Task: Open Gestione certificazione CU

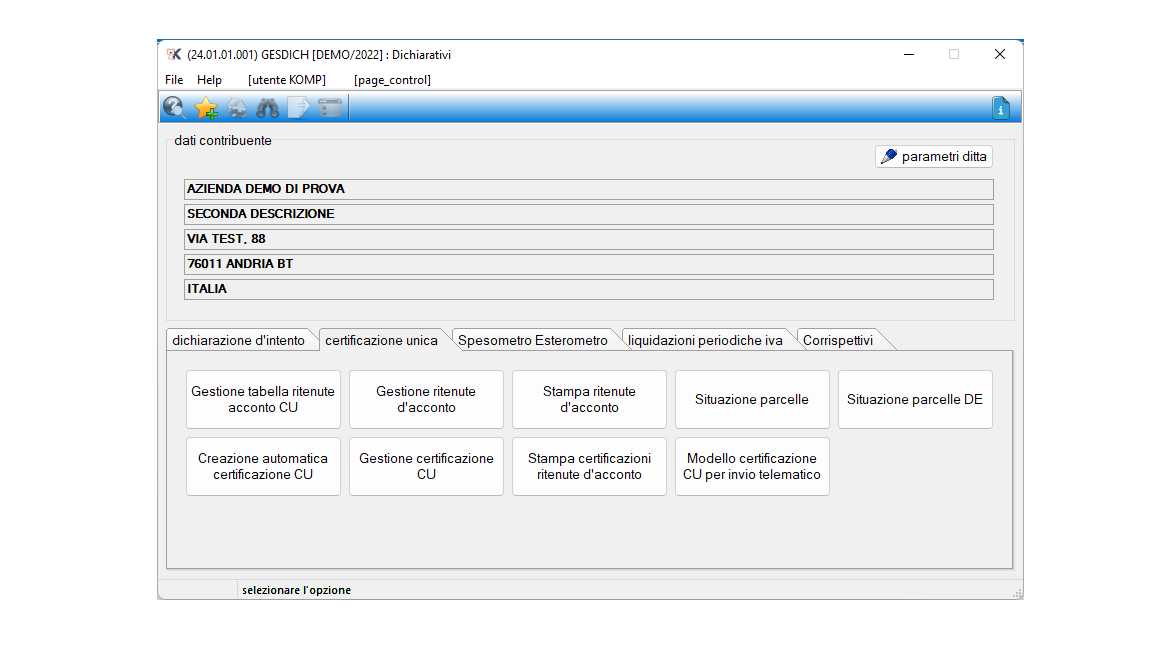Action: click(x=426, y=467)
